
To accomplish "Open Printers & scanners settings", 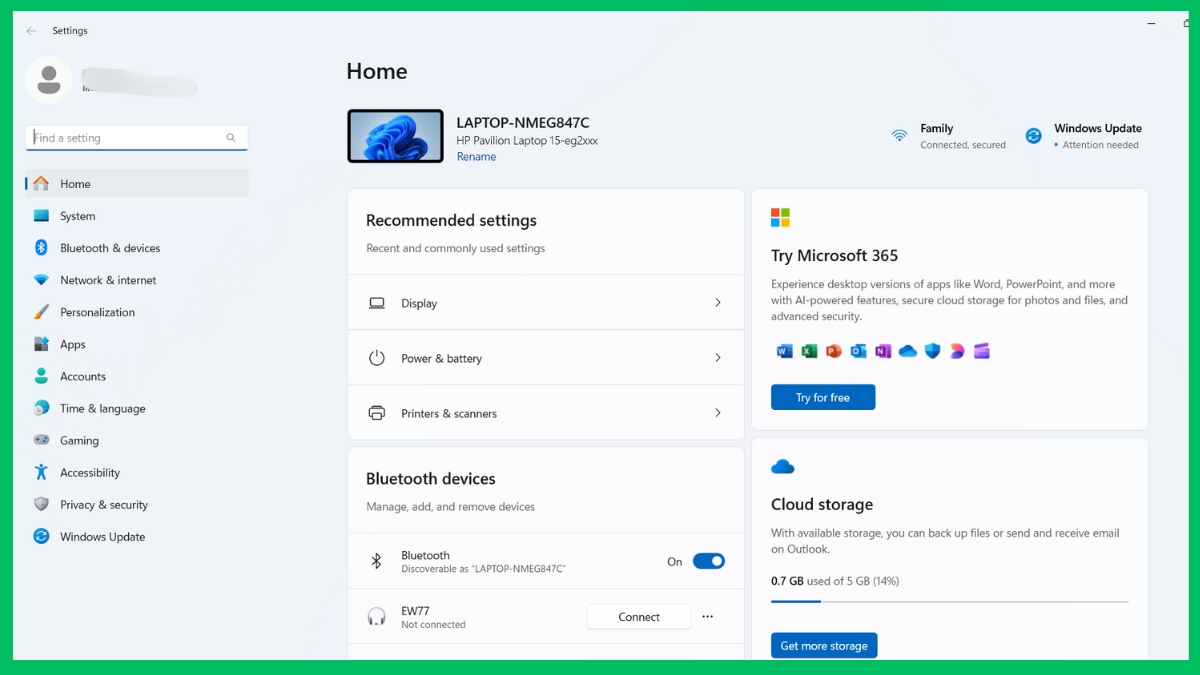I will [546, 412].
